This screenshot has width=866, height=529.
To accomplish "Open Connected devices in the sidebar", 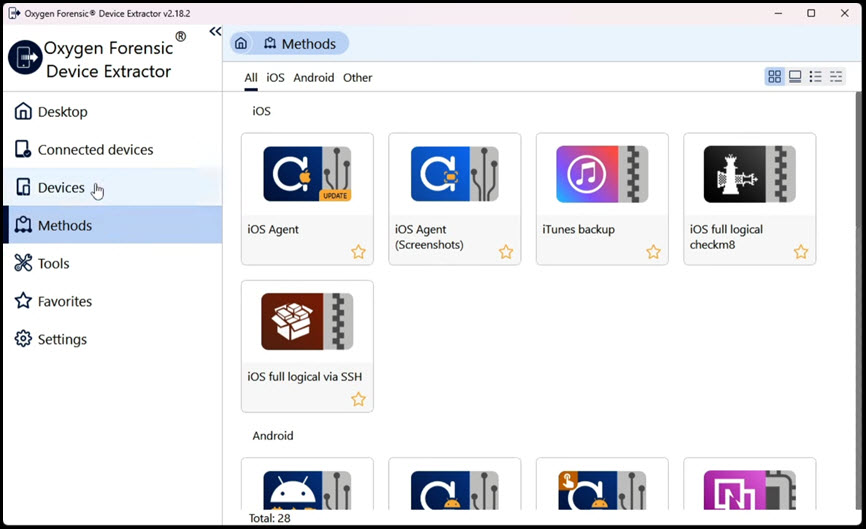I will [x=113, y=150].
